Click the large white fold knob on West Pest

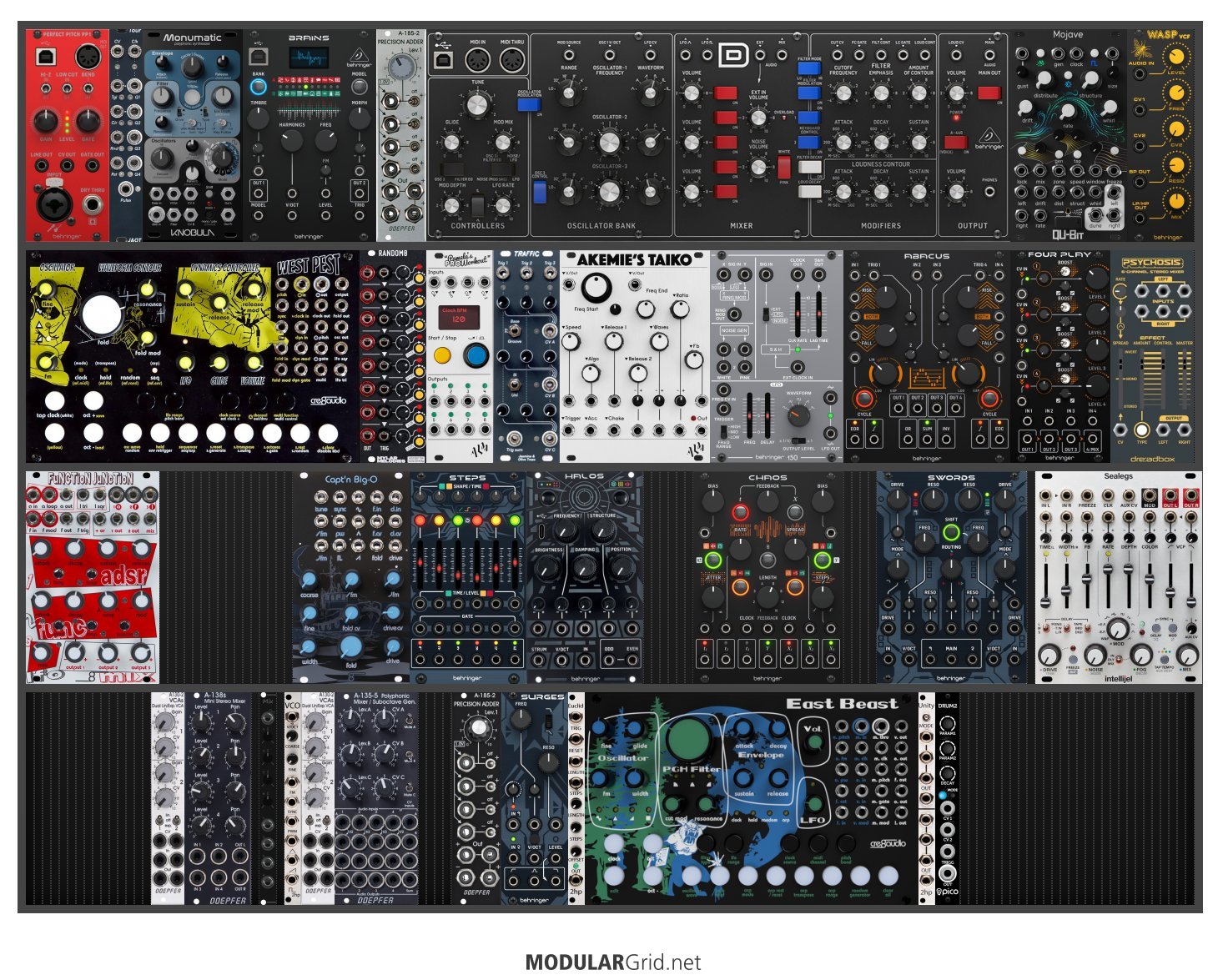coord(102,314)
